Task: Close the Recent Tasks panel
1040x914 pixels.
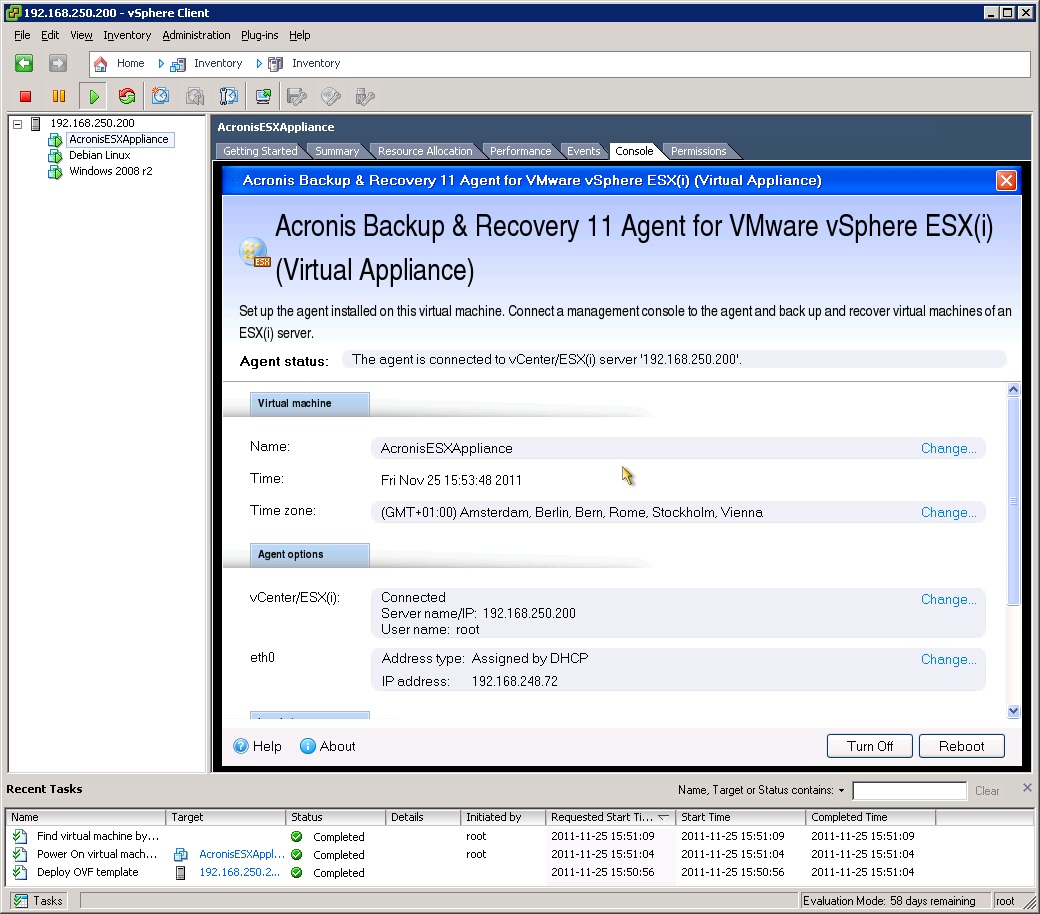Action: [x=1027, y=787]
